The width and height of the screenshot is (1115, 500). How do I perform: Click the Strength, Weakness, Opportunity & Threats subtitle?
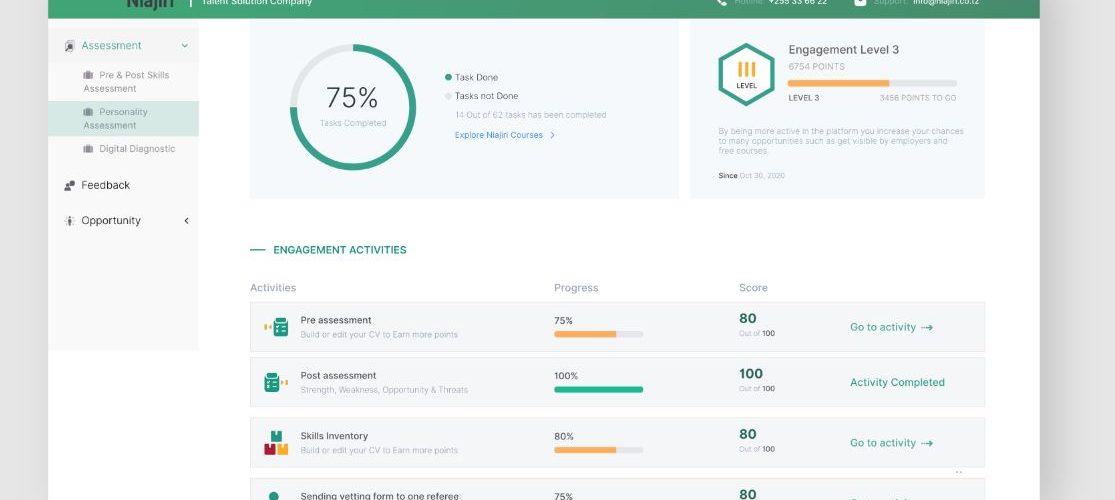pyautogui.click(x=384, y=390)
